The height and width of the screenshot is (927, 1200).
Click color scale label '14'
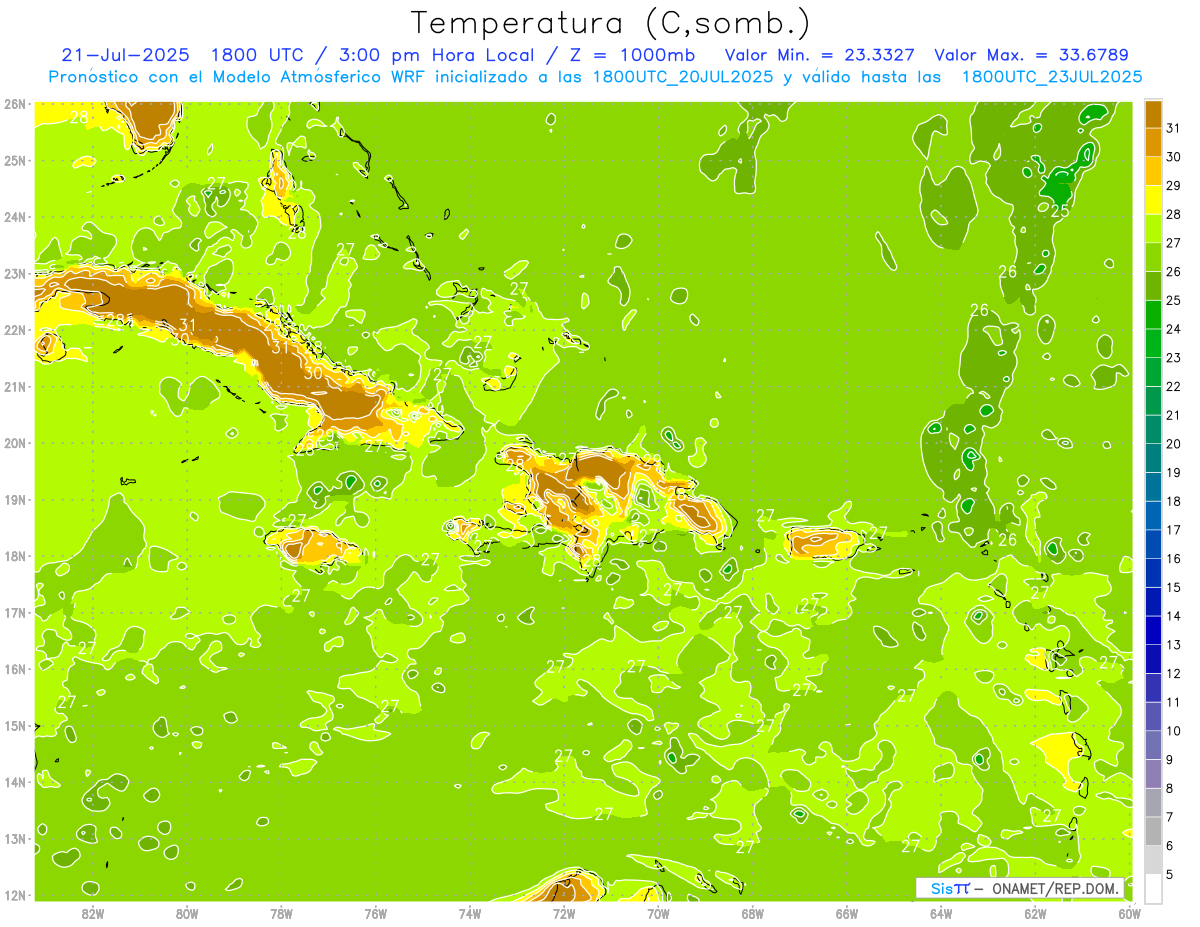(x=1174, y=616)
